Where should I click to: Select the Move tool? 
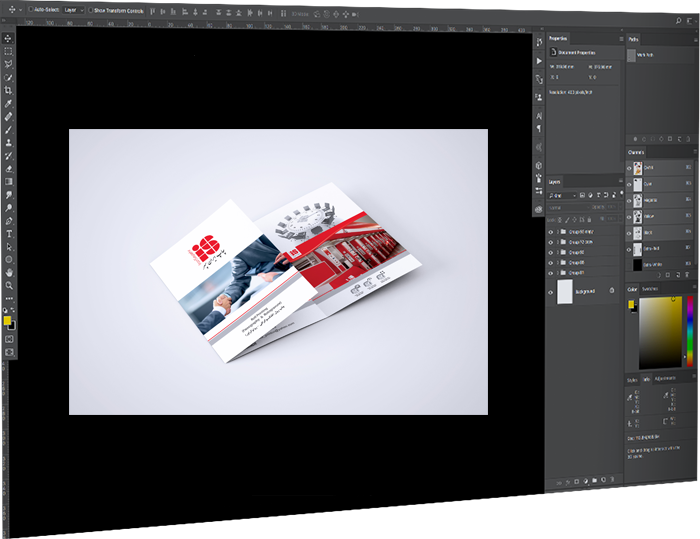coord(9,38)
